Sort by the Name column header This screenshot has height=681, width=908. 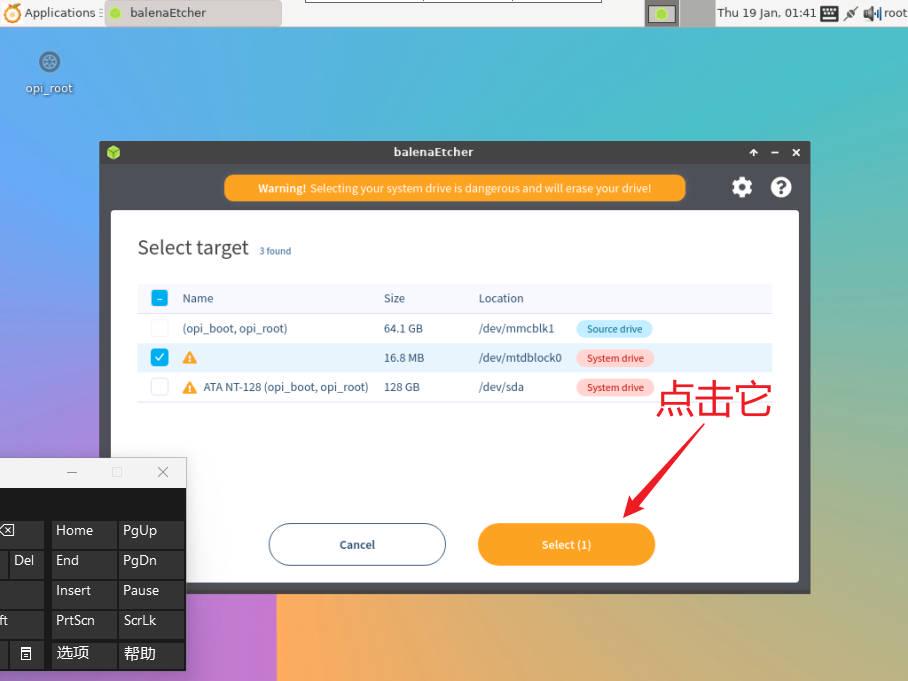click(198, 298)
